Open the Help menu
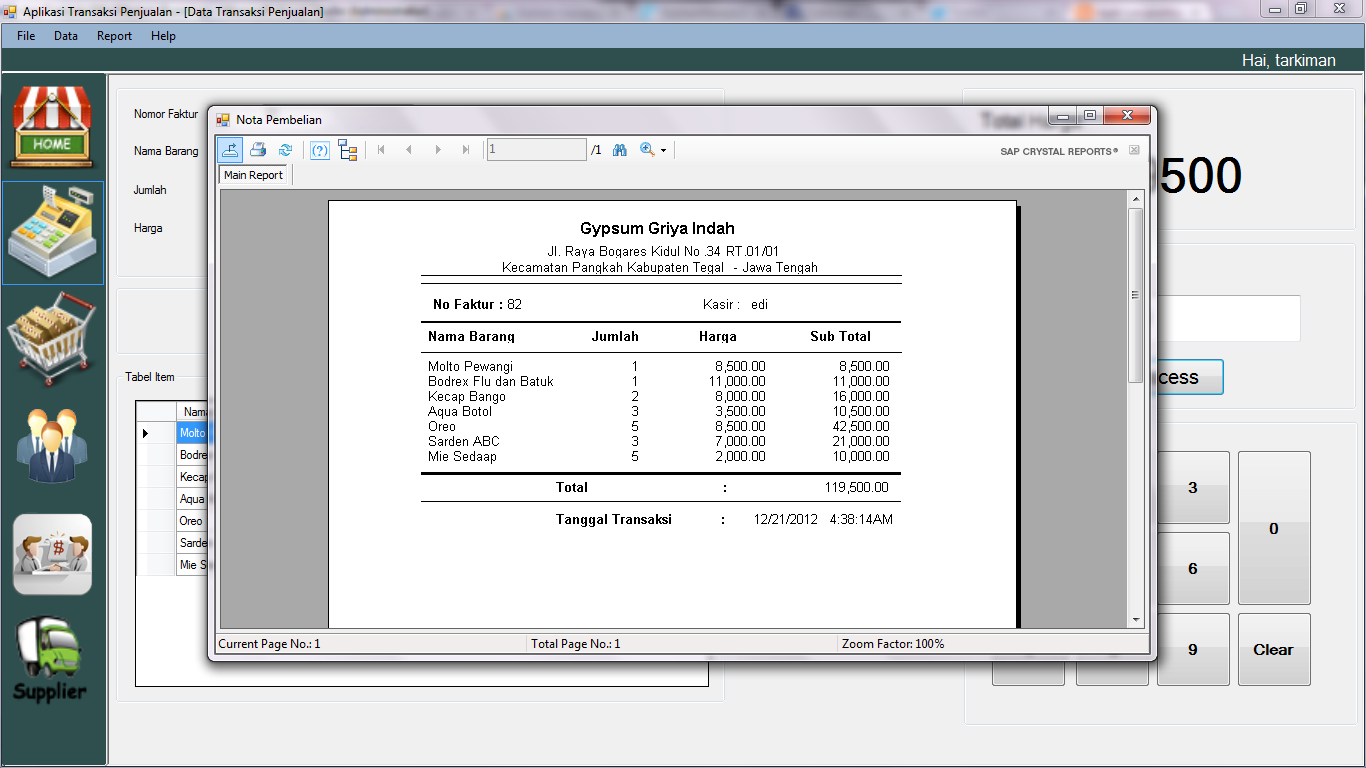 click(x=163, y=36)
